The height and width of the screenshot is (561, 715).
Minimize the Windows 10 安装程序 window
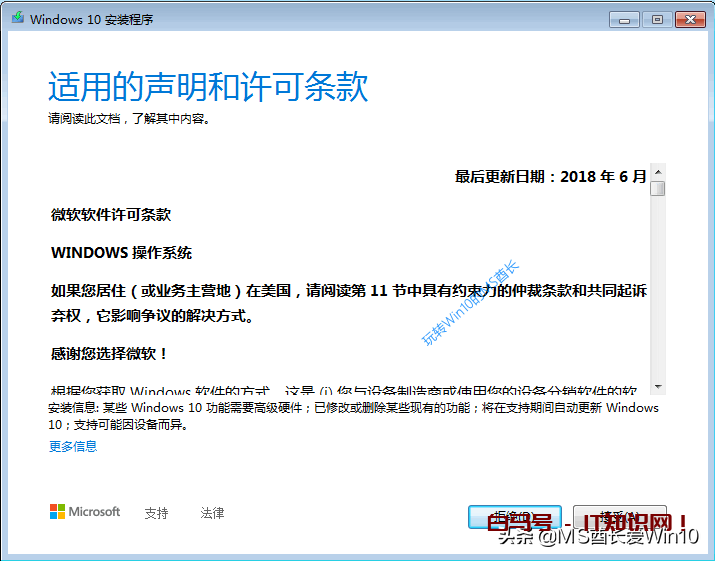pos(628,18)
